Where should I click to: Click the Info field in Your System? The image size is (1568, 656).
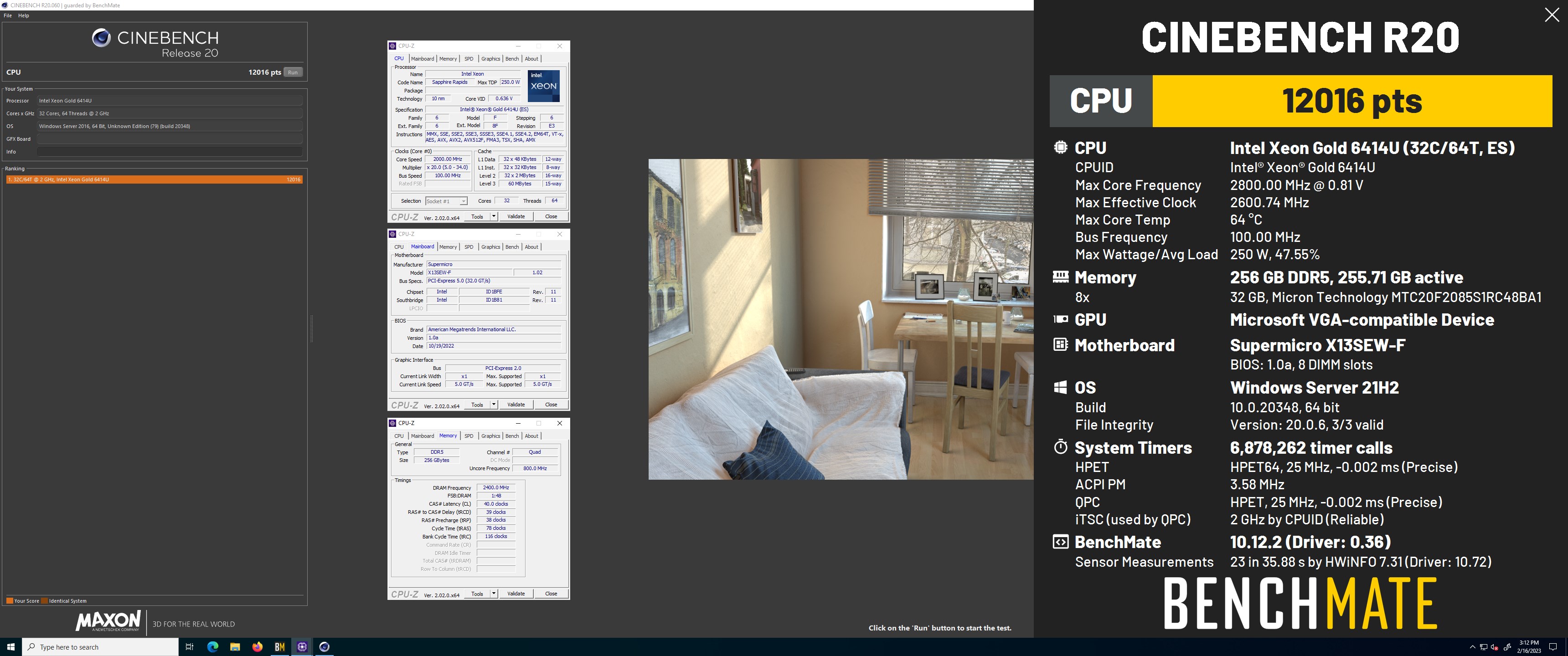(170, 152)
